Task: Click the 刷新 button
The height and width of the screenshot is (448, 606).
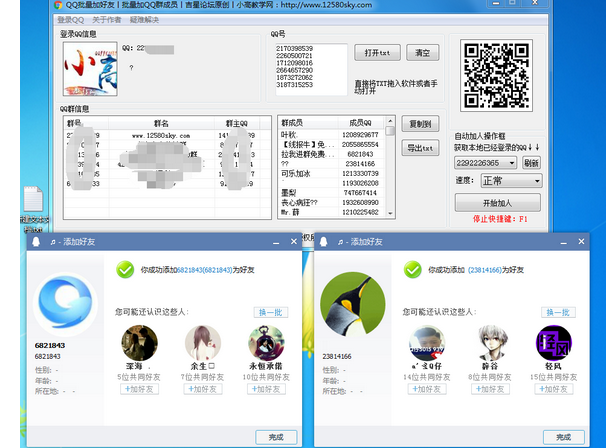Action: pyautogui.click(x=531, y=163)
